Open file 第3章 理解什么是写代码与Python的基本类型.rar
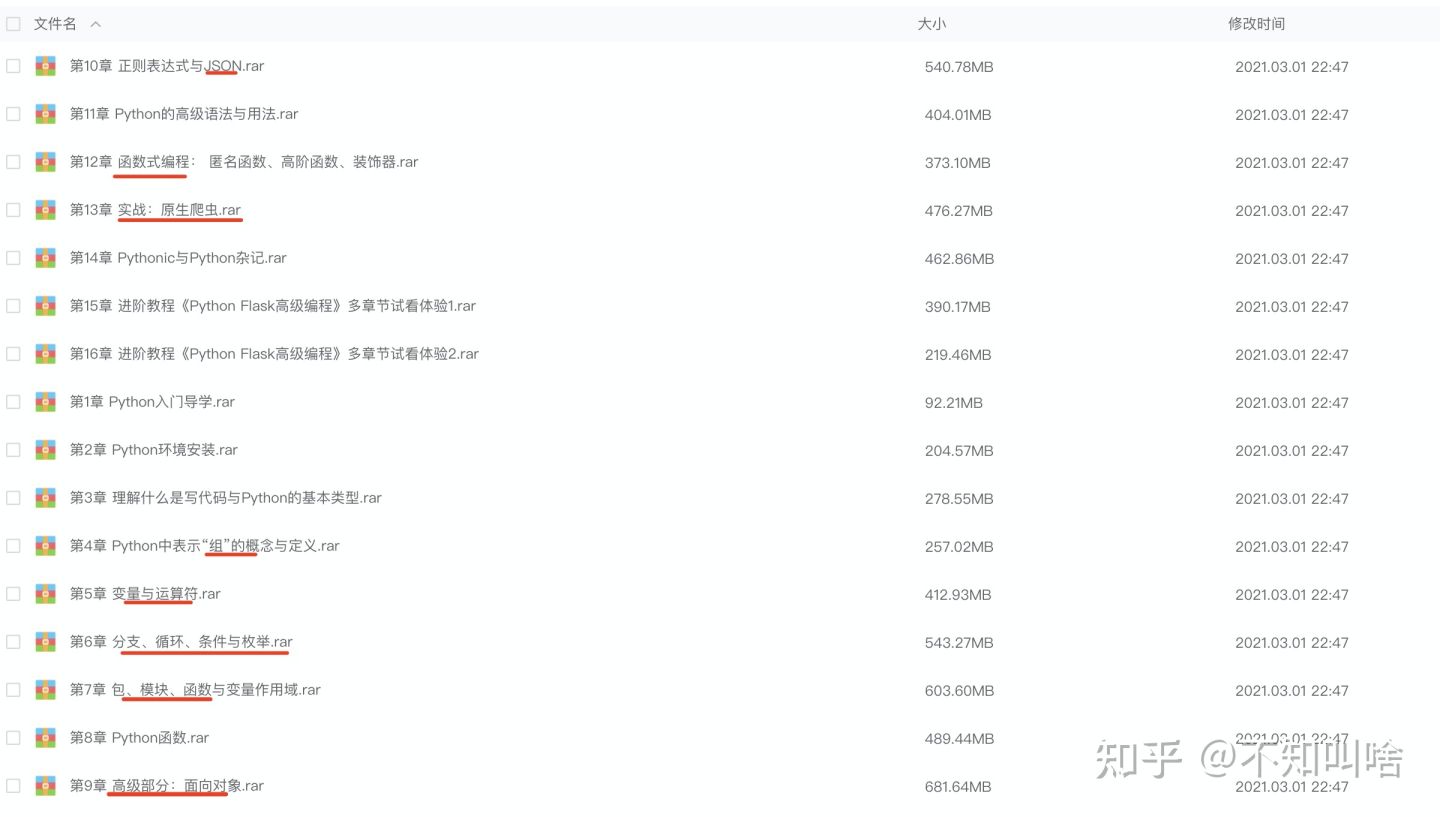 226,498
